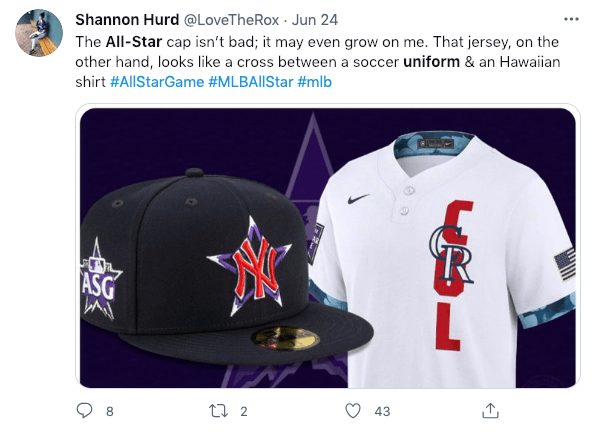This screenshot has width=594, height=432.
Task: Open the Shannon Hurd display name
Action: click(127, 20)
